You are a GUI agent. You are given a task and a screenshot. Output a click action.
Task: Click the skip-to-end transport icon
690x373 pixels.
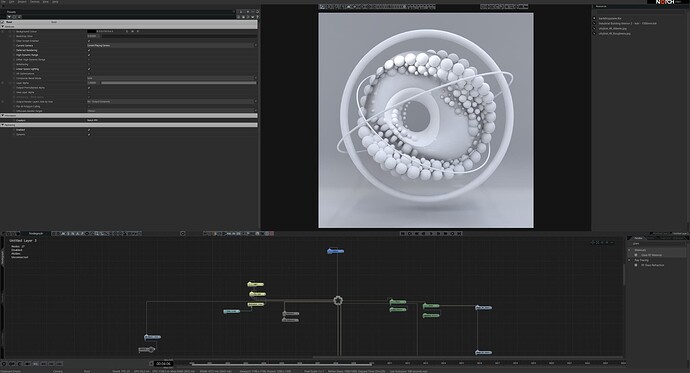(x=459, y=234)
